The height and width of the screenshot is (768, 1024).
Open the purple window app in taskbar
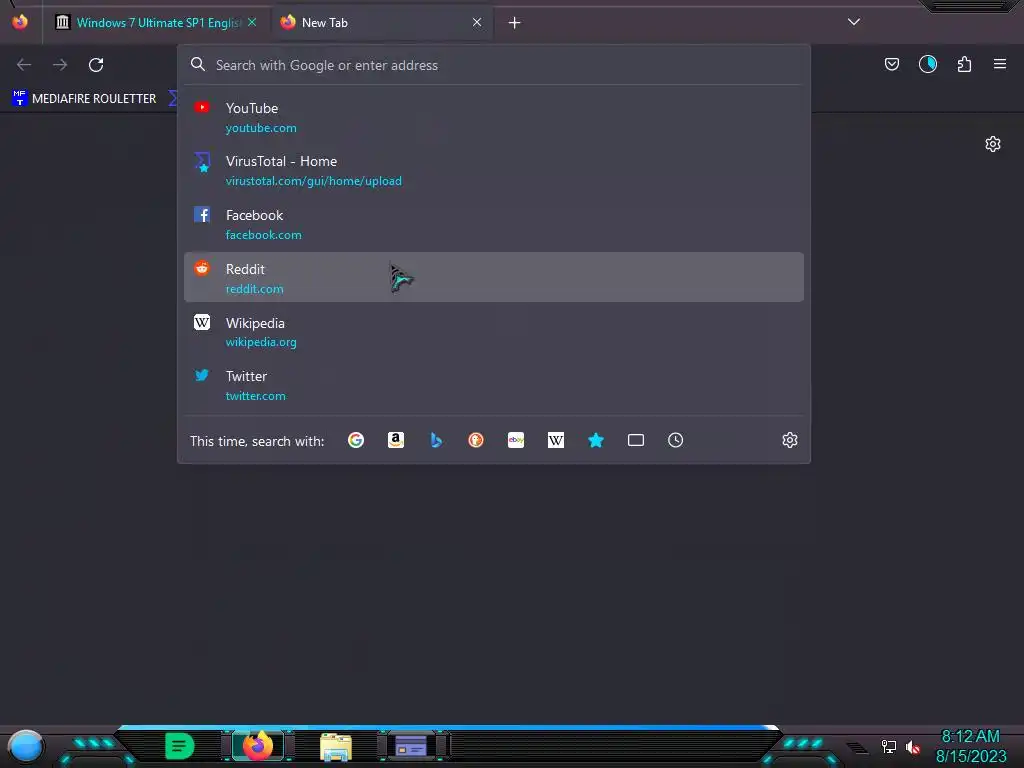tap(411, 746)
